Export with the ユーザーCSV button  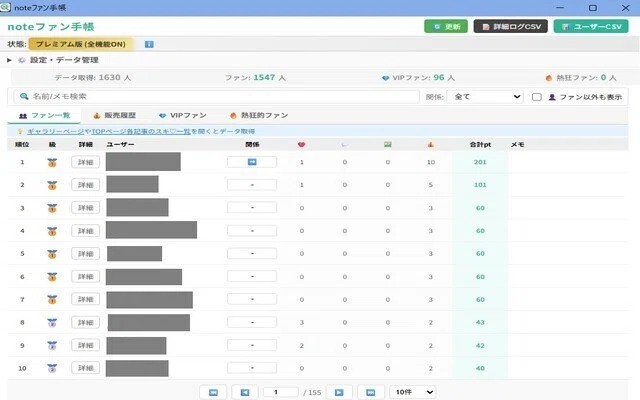click(x=591, y=27)
